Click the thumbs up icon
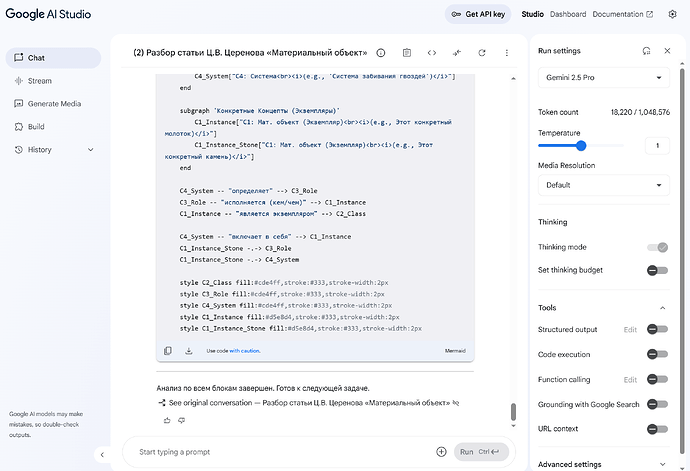Screen dimensions: 690x471 tap(166, 420)
